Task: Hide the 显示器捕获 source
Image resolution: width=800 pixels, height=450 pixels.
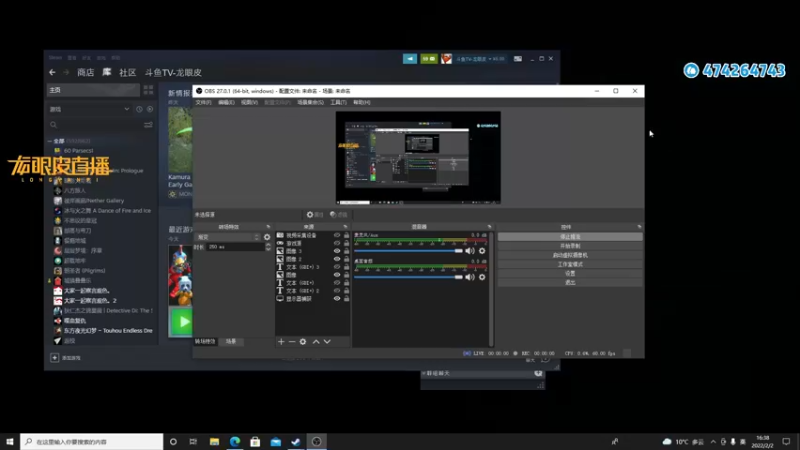Action: 337,298
